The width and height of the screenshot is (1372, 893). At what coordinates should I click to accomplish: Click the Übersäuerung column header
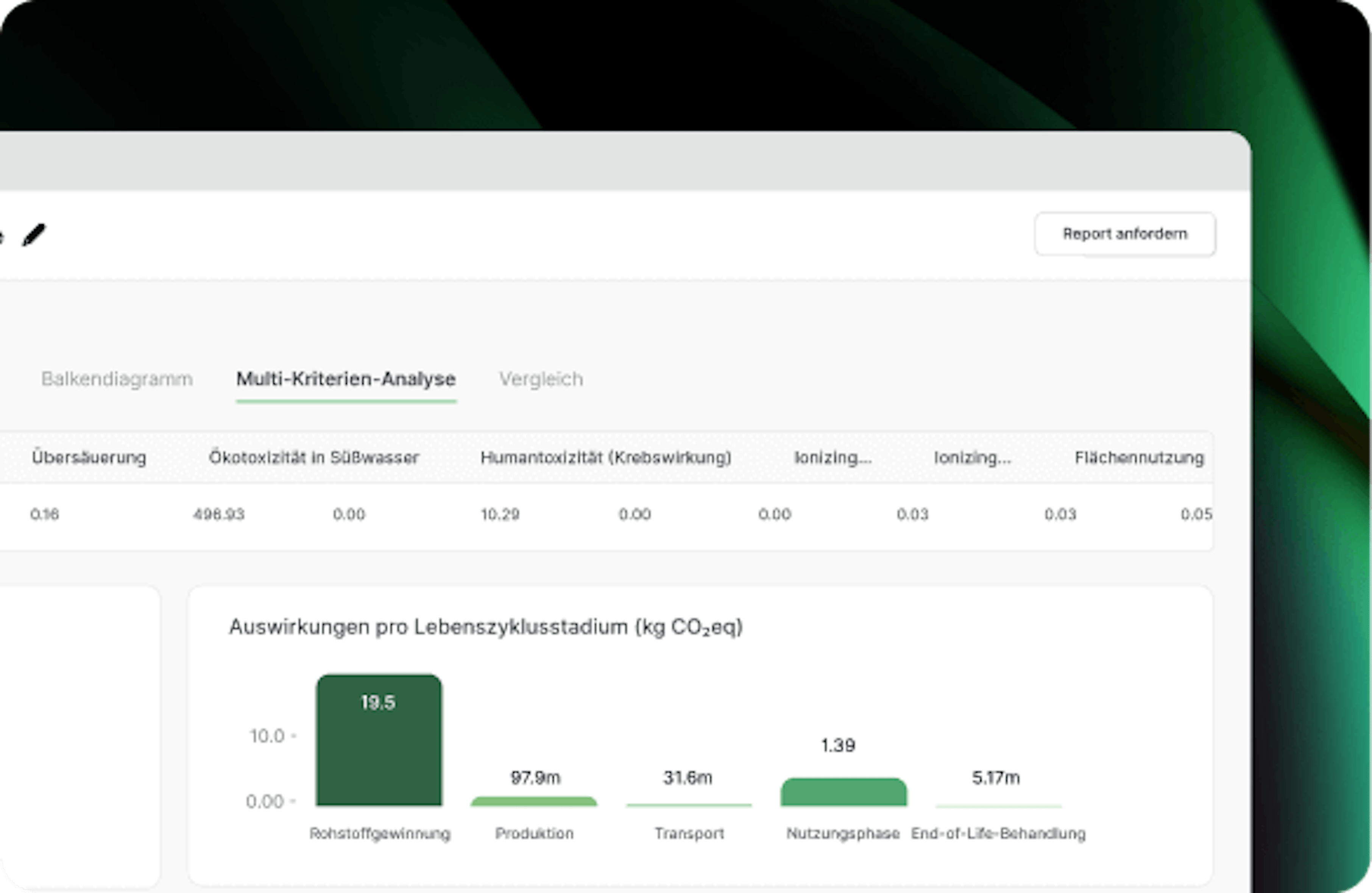[89, 457]
